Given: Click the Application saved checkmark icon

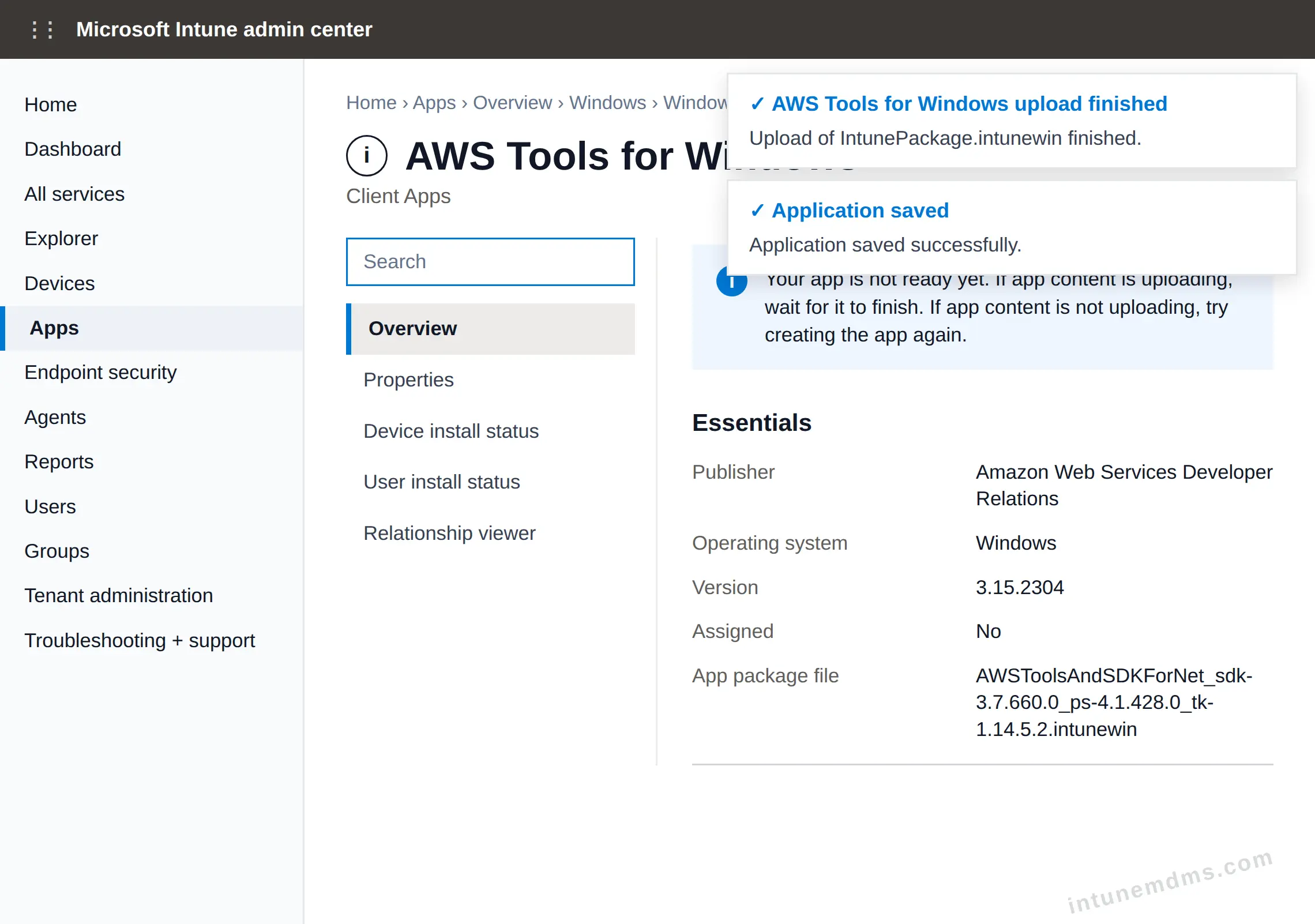Looking at the screenshot, I should (x=757, y=211).
